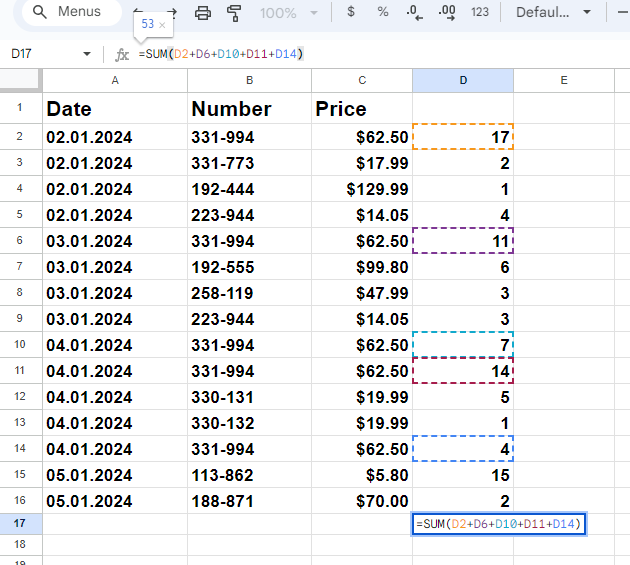This screenshot has height=565, width=630.
Task: Click the number 113-862 cell
Action: pyautogui.click(x=250, y=475)
